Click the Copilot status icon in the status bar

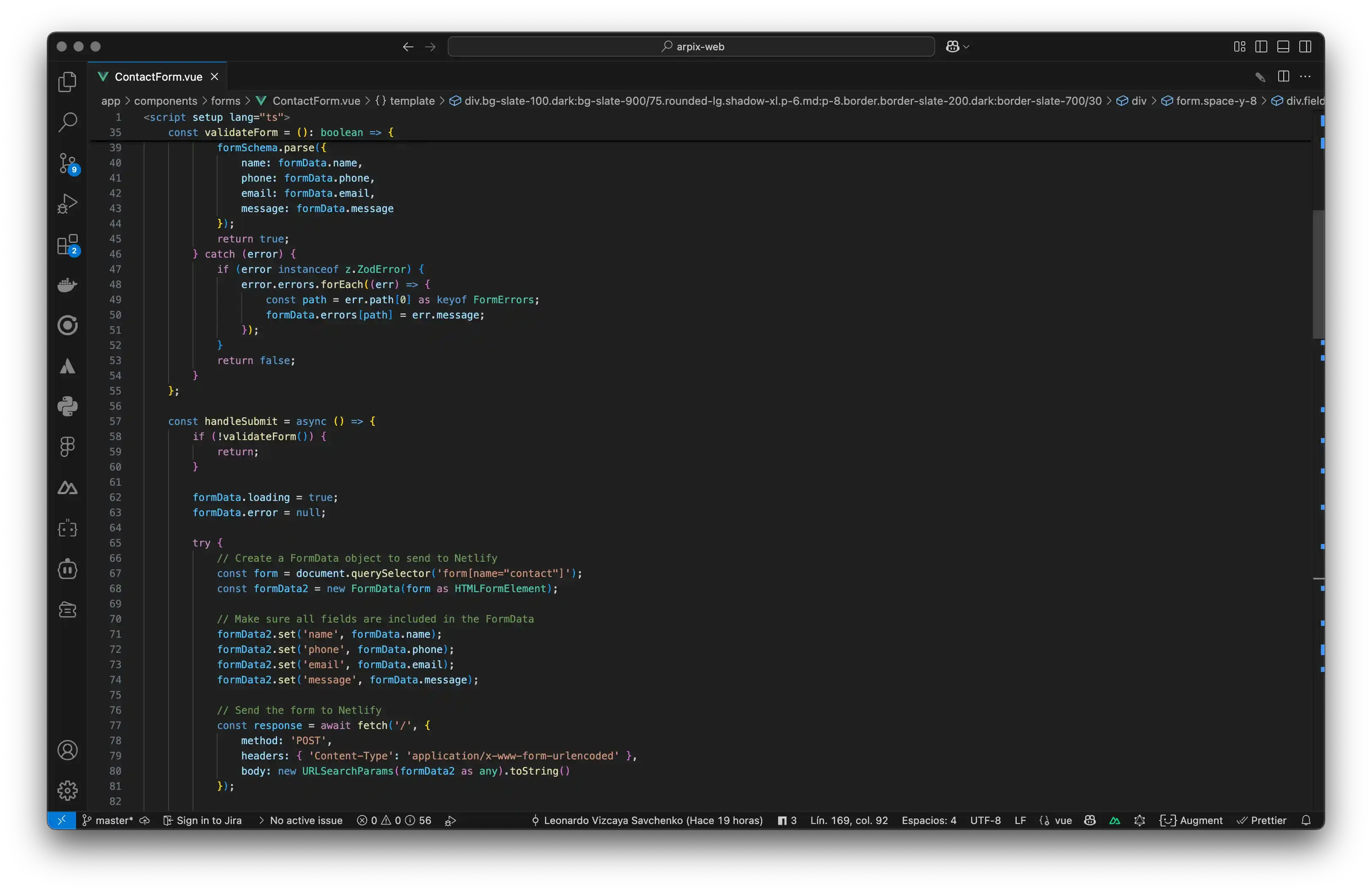click(1089, 821)
